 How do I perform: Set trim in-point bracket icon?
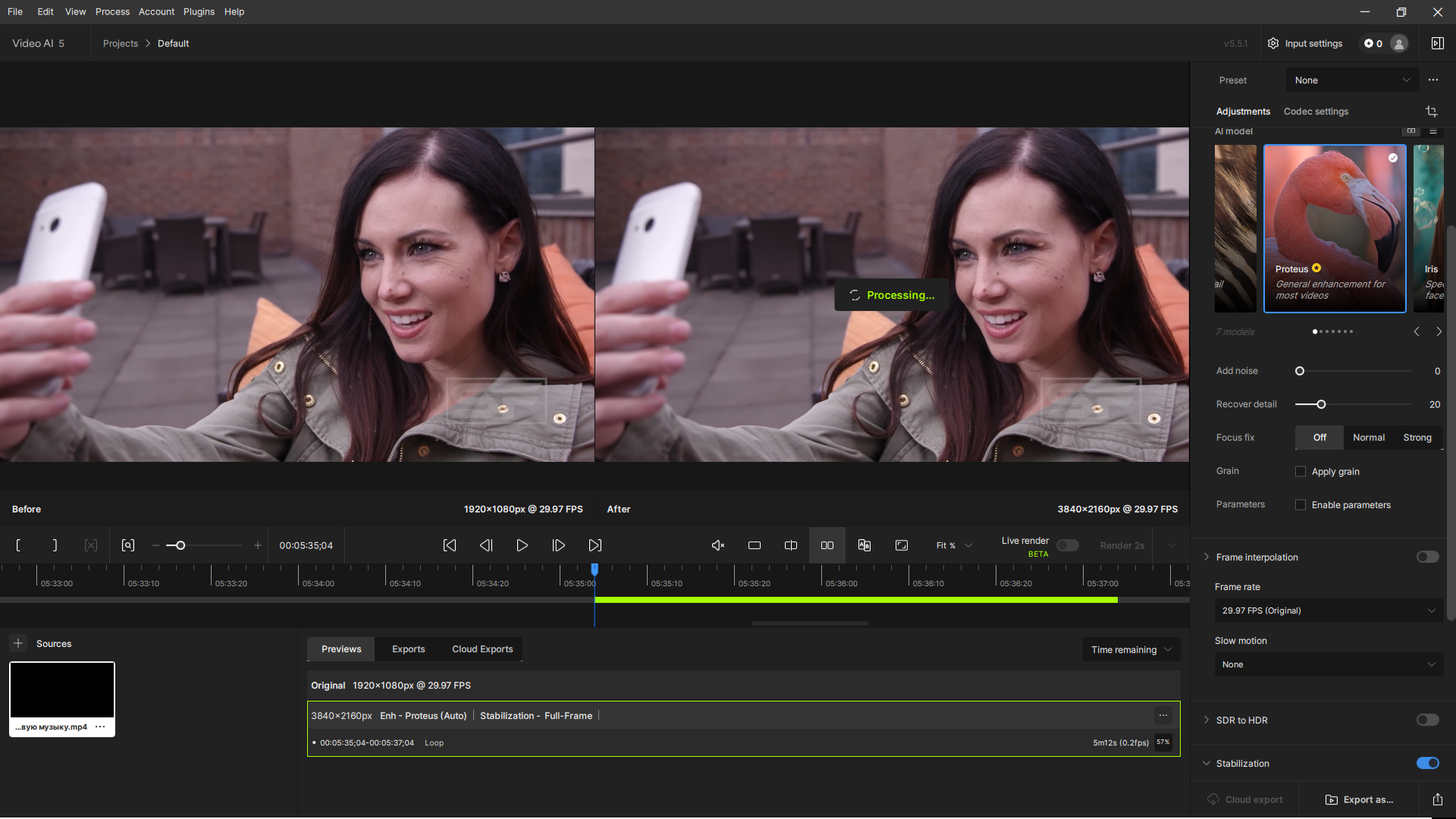point(18,545)
